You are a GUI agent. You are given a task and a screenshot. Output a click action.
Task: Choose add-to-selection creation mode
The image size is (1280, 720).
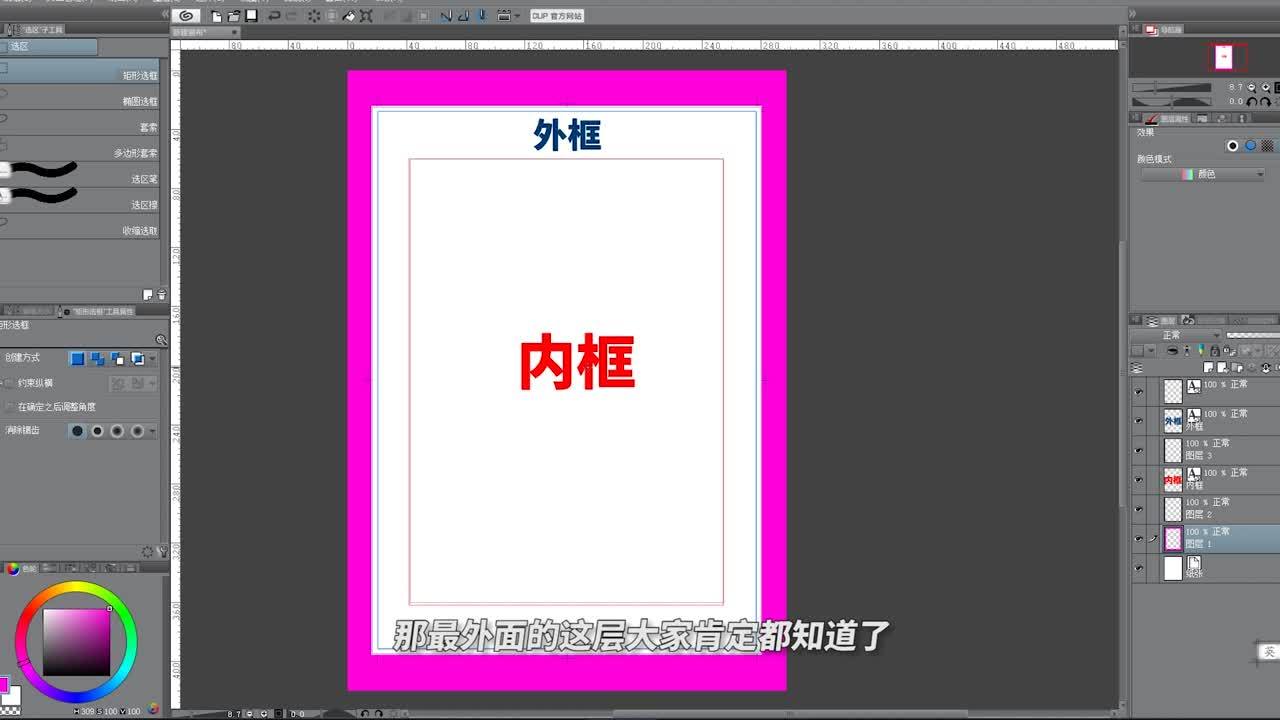97,358
